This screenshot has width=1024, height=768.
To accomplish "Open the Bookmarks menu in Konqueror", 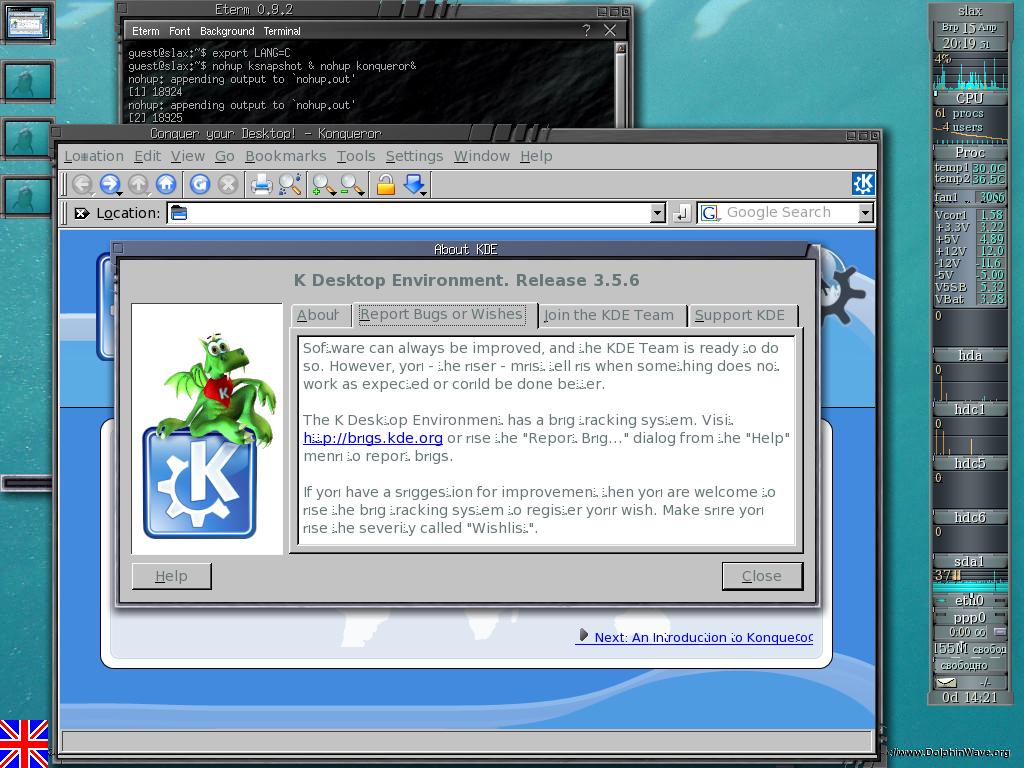I will (285, 156).
